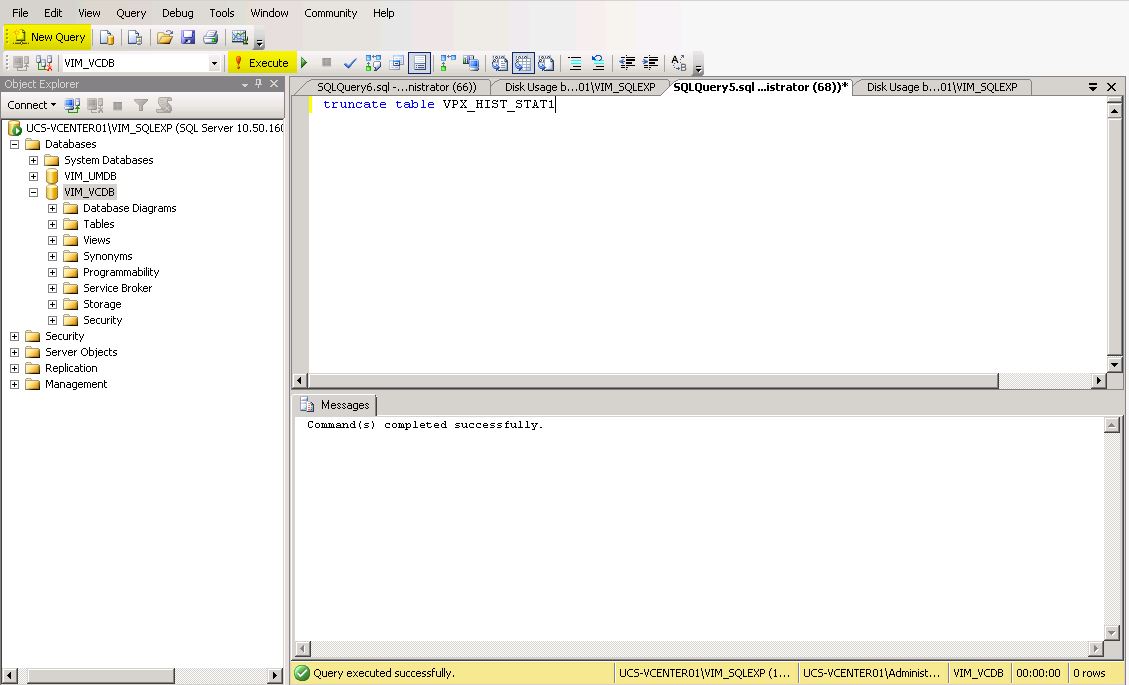Click the Open File folder icon in toolbar
Image resolution: width=1129 pixels, height=685 pixels.
click(165, 37)
